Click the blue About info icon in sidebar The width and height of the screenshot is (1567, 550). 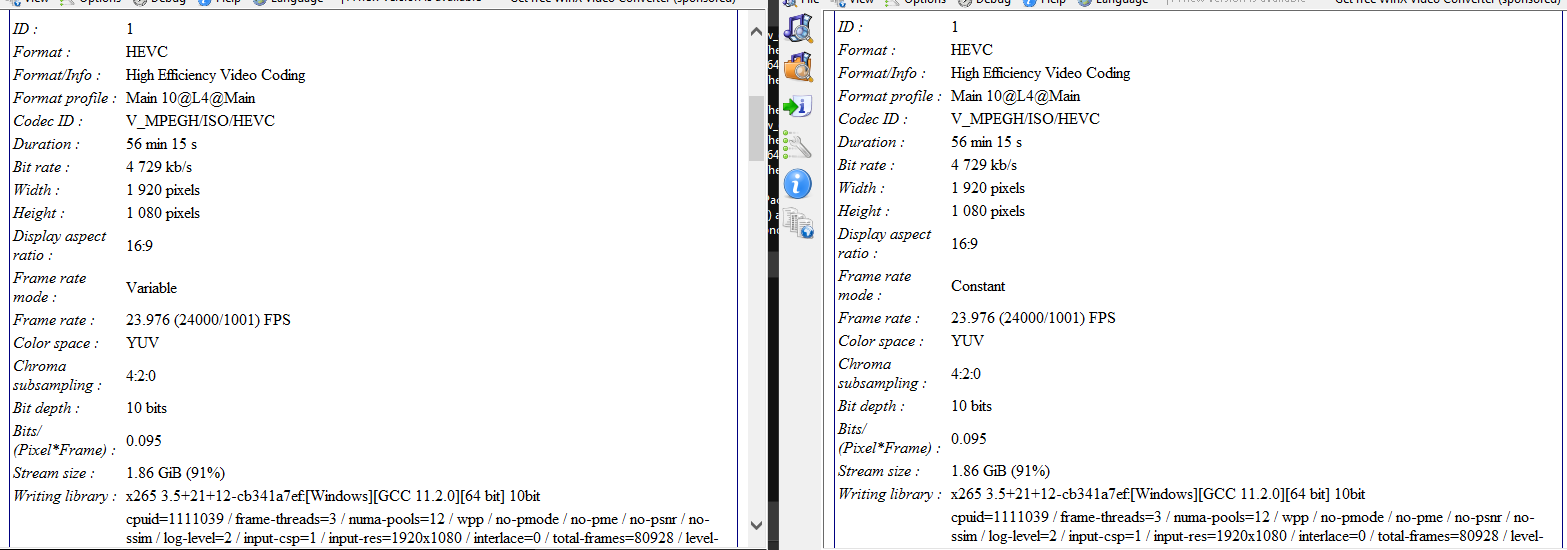[x=797, y=184]
